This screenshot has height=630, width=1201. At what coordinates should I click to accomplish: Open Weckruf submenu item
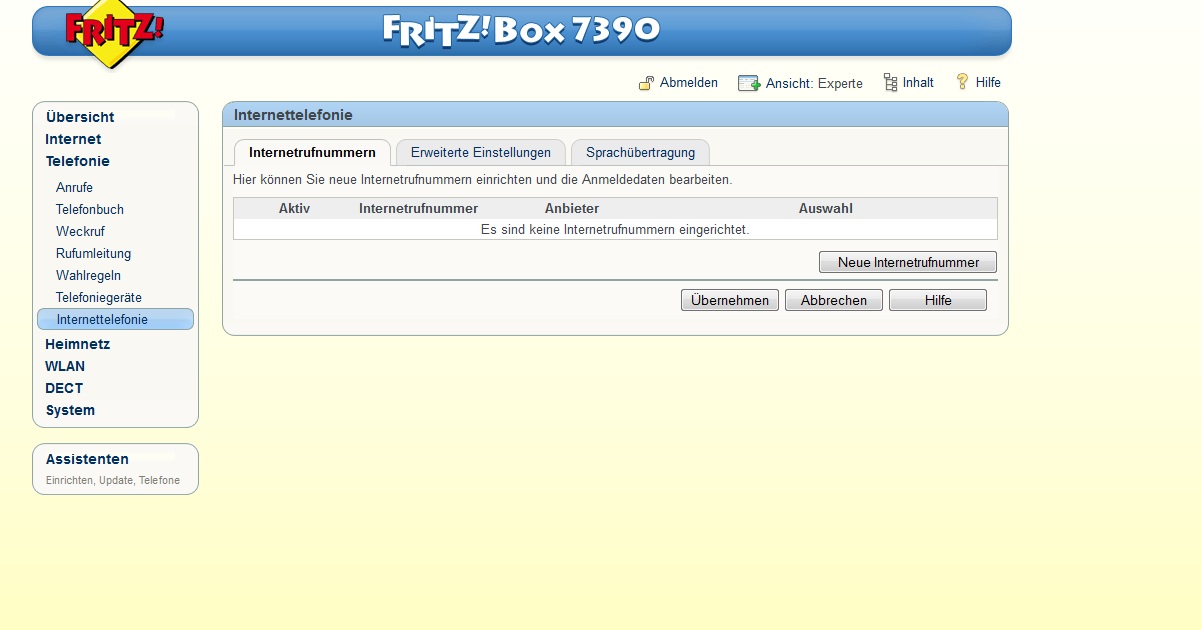[80, 231]
